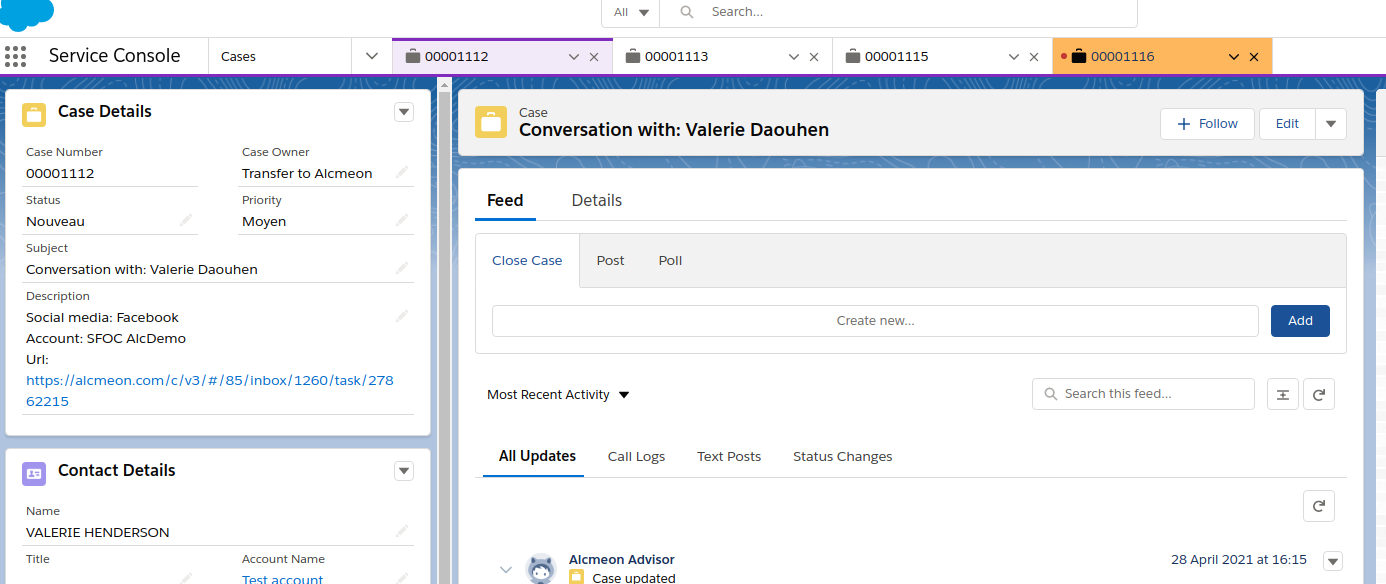Viewport: 1386px width, 584px height.
Task: Click the search magnifier icon in global search
Action: (687, 12)
